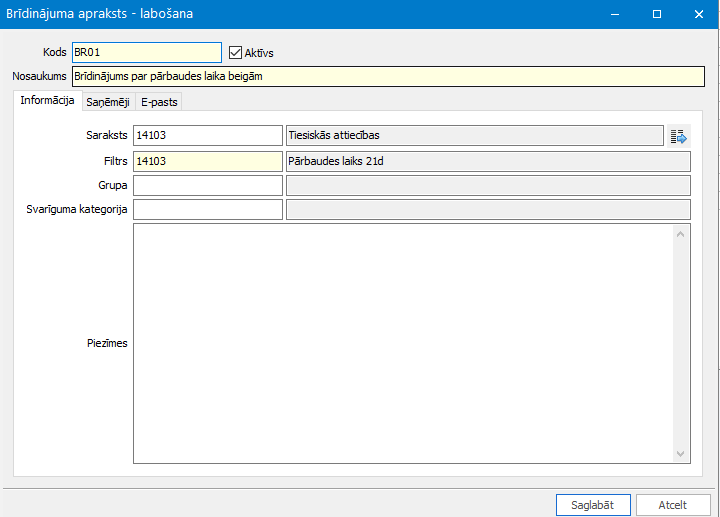The width and height of the screenshot is (720, 517).
Task: Click the empty Grupa description field
Action: pyautogui.click(x=488, y=185)
